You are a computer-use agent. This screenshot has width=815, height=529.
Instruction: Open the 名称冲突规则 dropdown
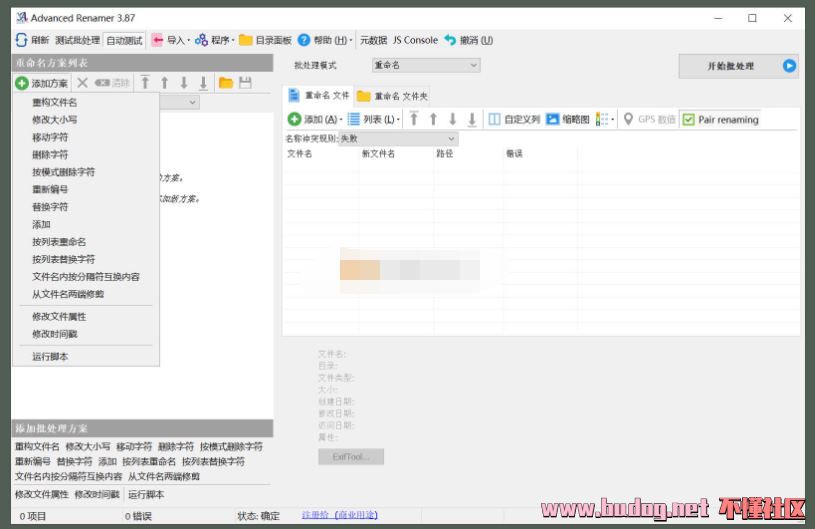pyautogui.click(x=397, y=138)
